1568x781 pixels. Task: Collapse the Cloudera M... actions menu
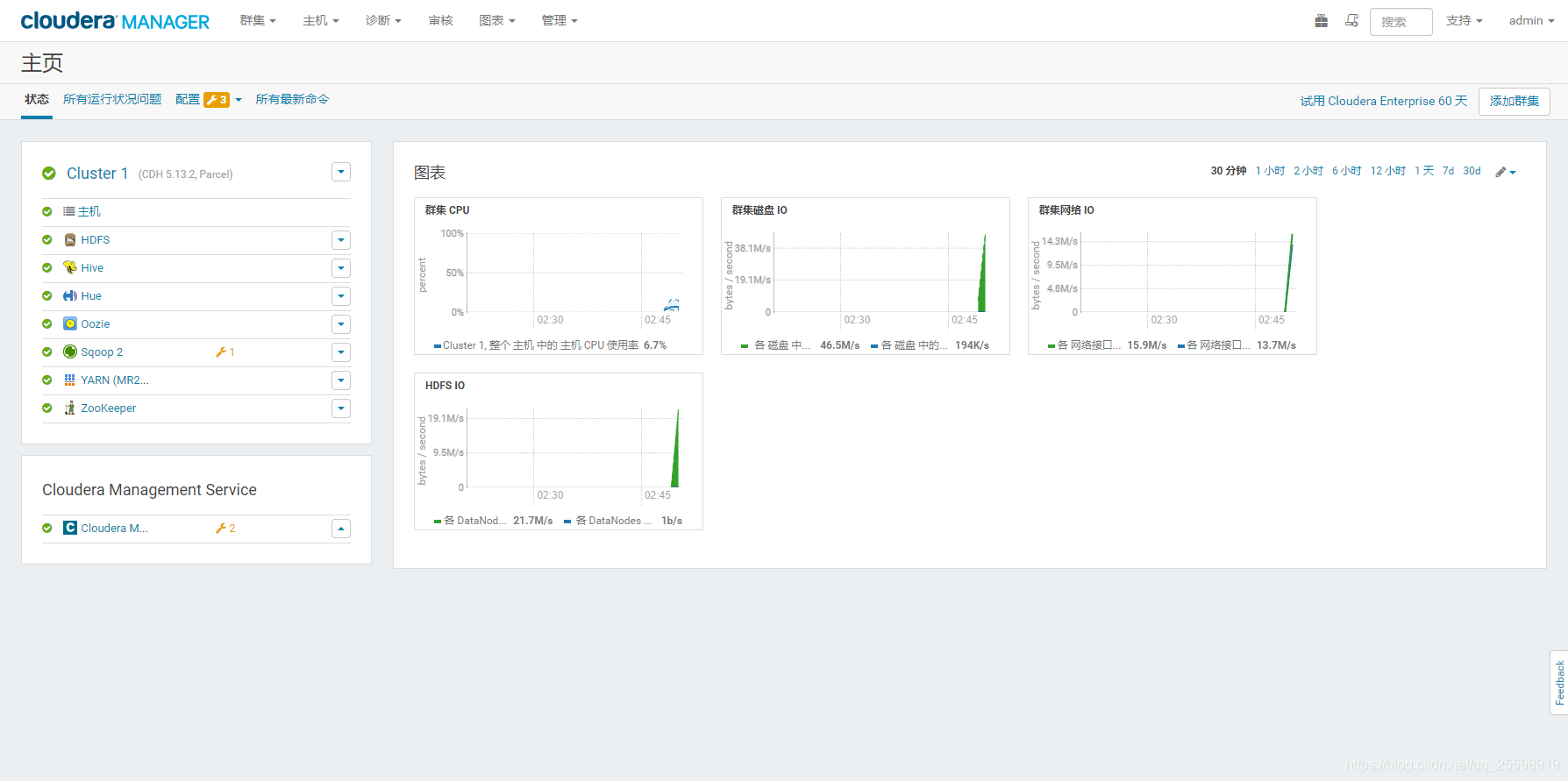[x=341, y=529]
